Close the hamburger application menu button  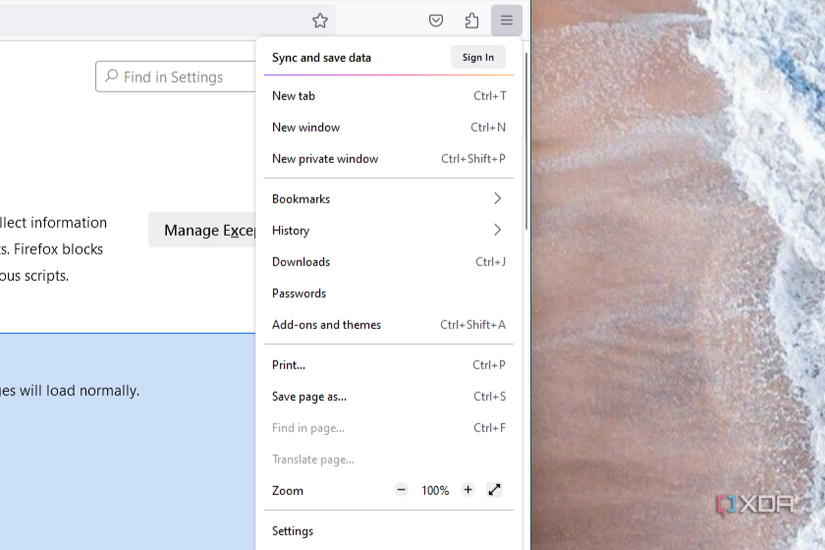(x=507, y=20)
